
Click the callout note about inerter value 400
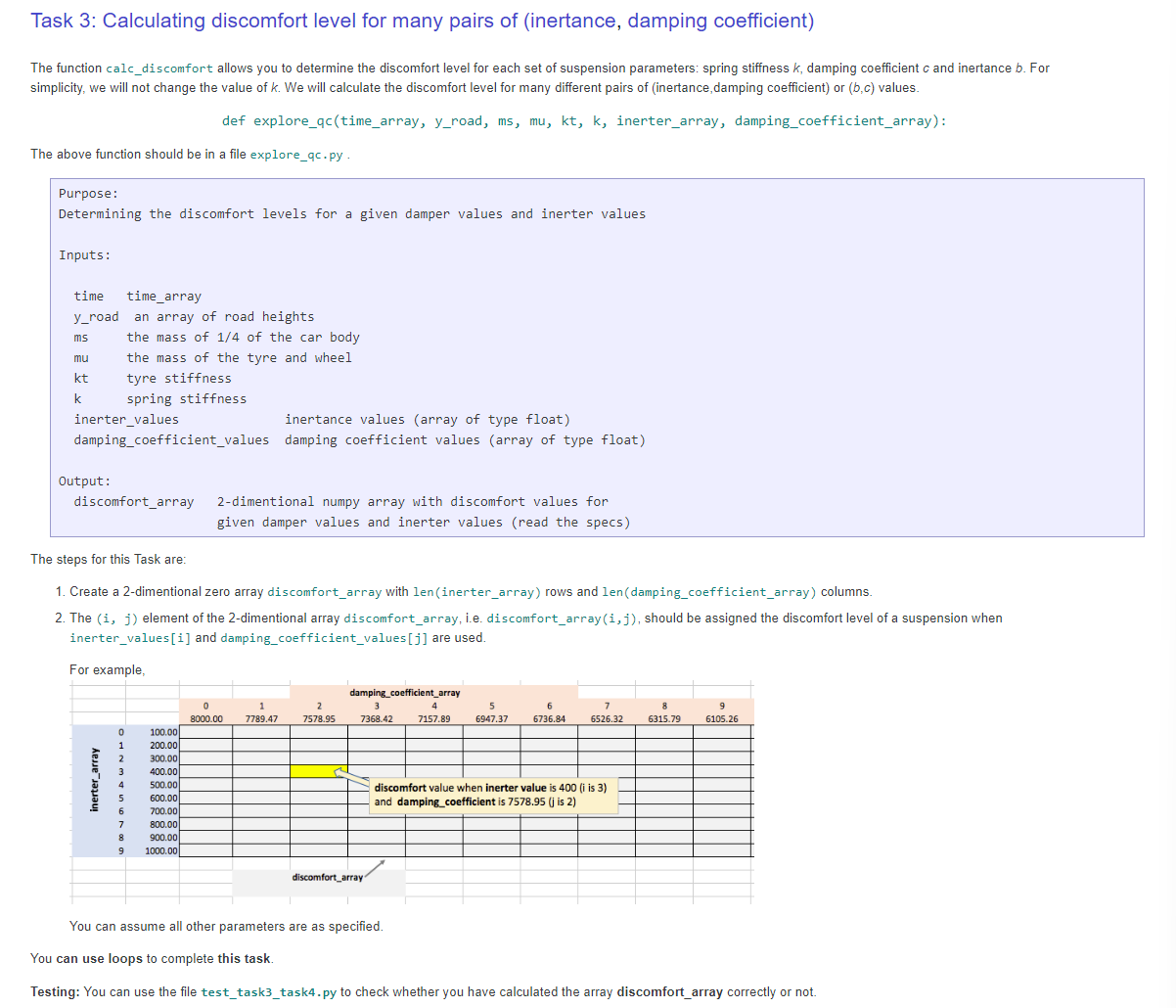tap(494, 795)
